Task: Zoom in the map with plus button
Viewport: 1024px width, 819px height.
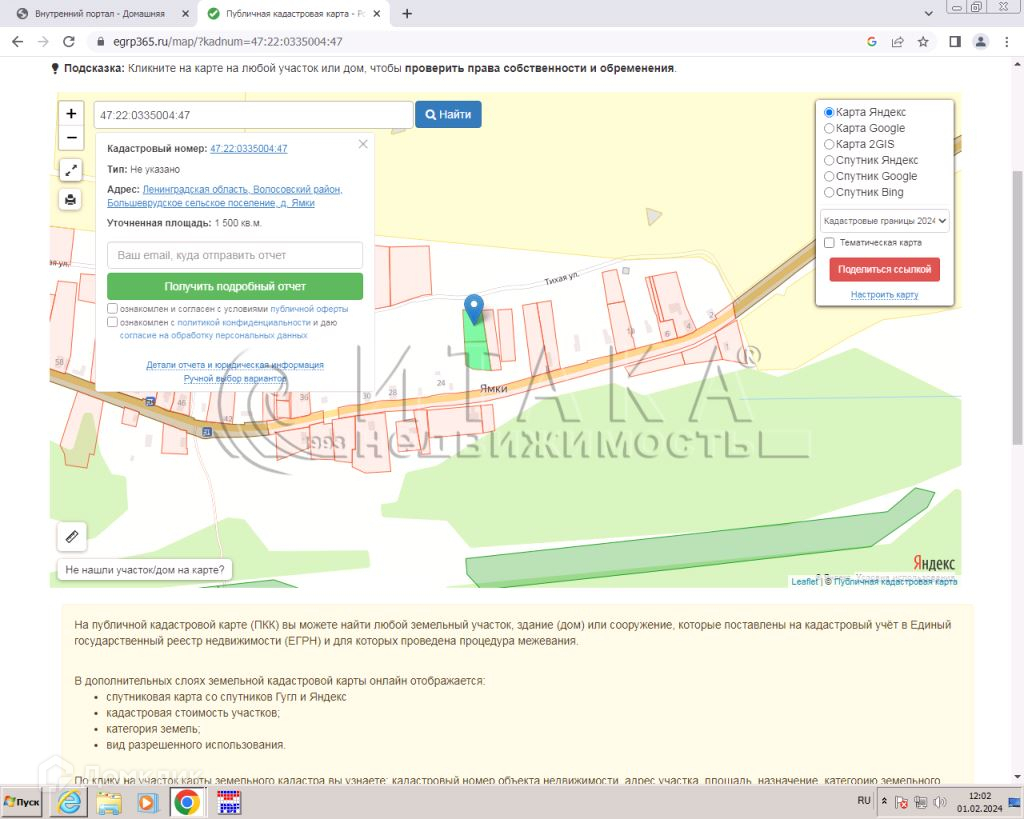Action: pos(71,114)
